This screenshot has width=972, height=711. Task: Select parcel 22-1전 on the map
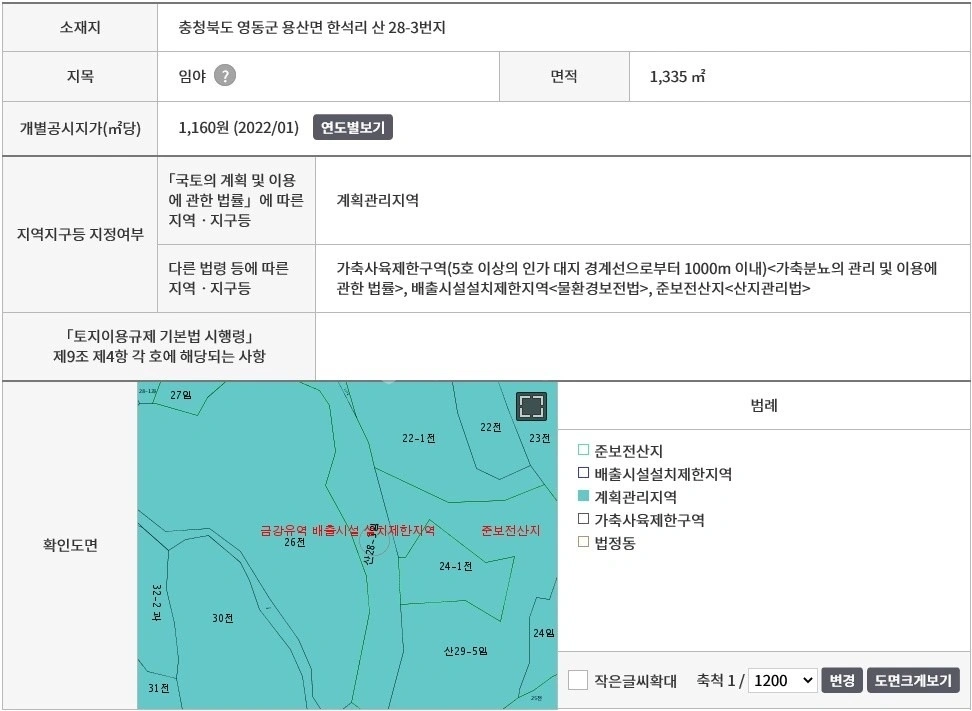tap(418, 438)
